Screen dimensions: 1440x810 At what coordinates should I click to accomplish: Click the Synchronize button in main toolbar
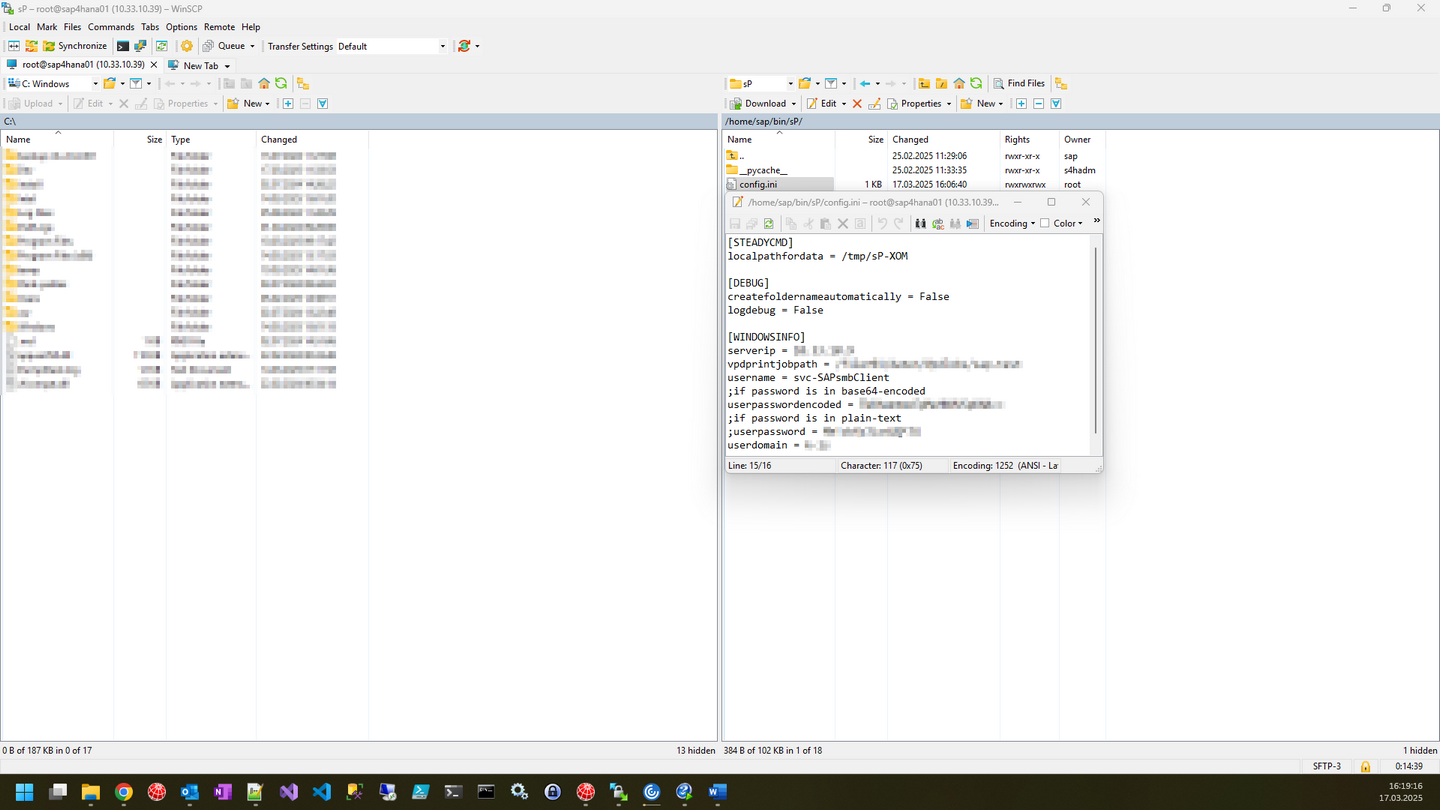(x=74, y=46)
